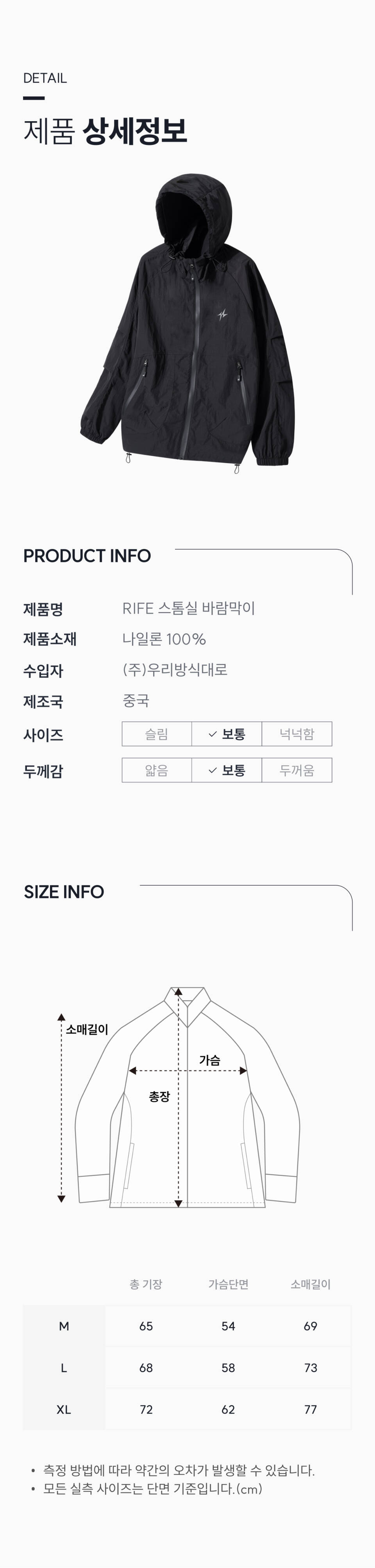Viewport: 375px width, 1568px height.
Task: Click the product name RIFE 스톰실 바람막이
Action: pos(189,608)
